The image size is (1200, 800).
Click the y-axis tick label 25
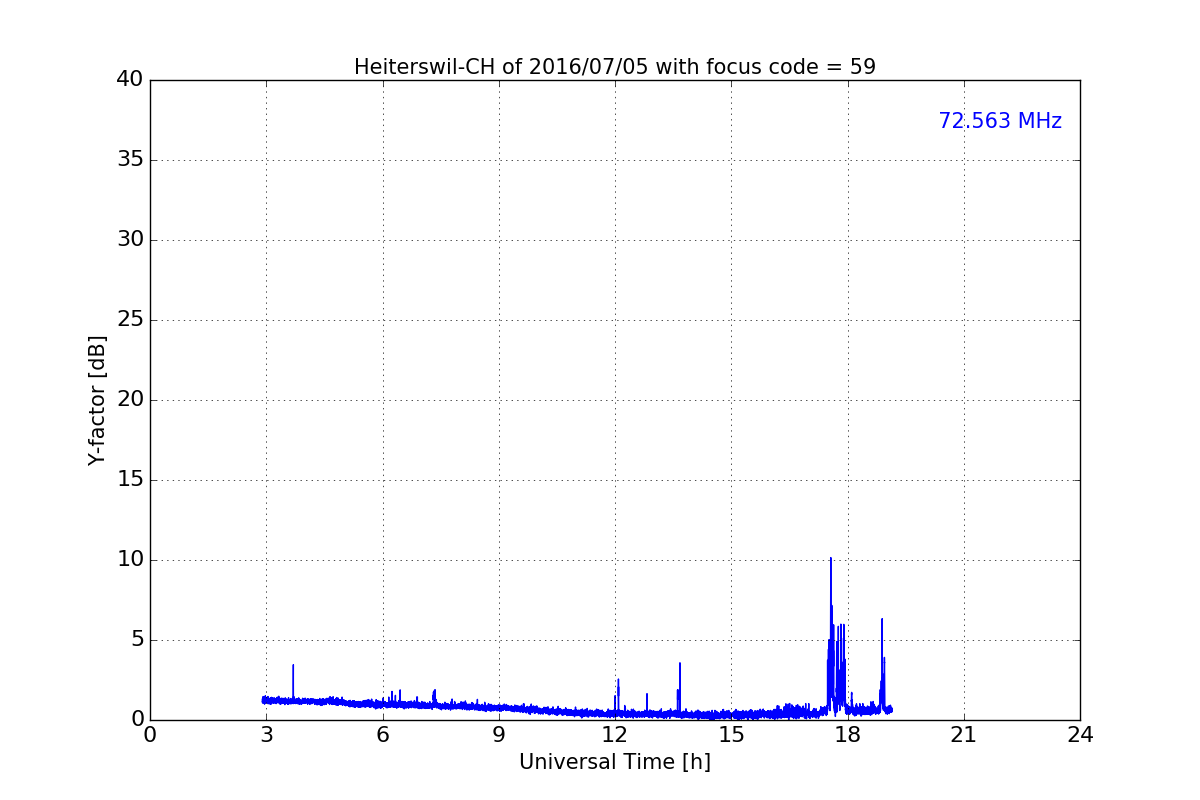coord(130,320)
